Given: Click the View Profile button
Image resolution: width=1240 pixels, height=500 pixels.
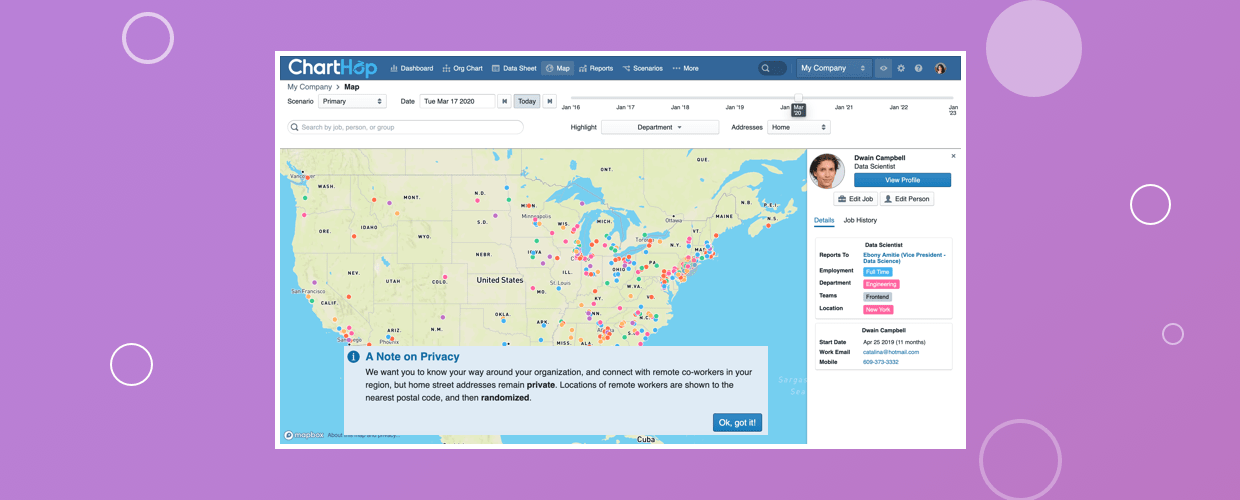Looking at the screenshot, I should click(902, 180).
